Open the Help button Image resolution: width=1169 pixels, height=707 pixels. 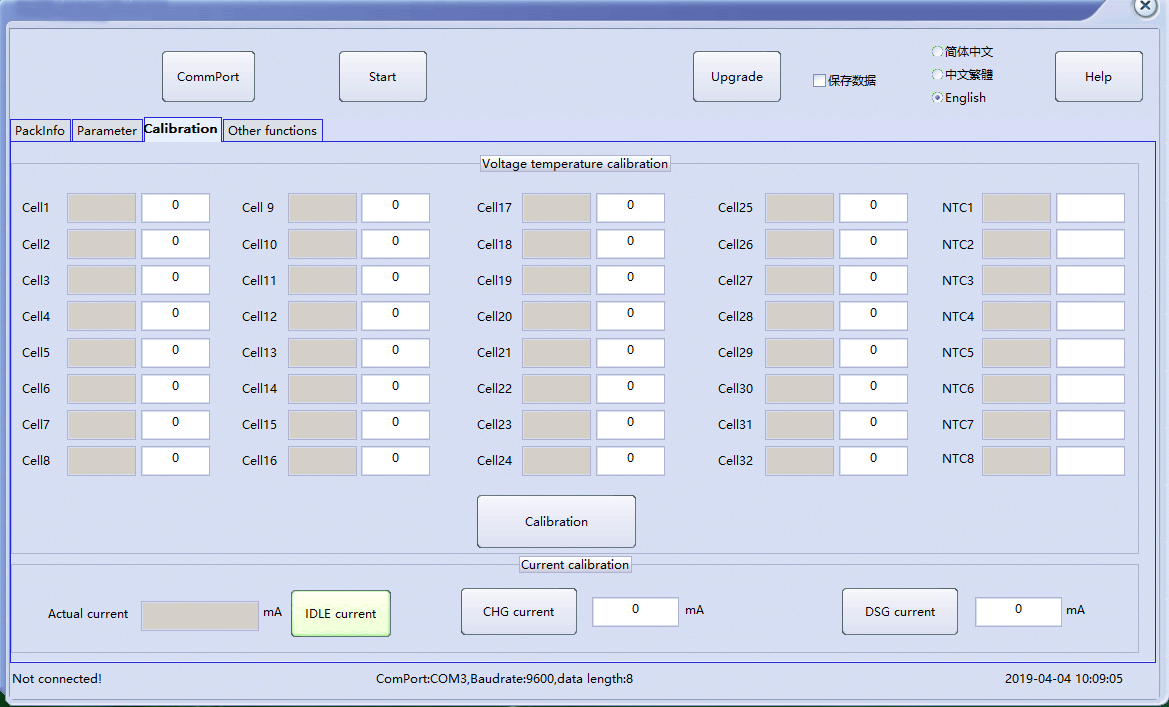click(x=1098, y=77)
